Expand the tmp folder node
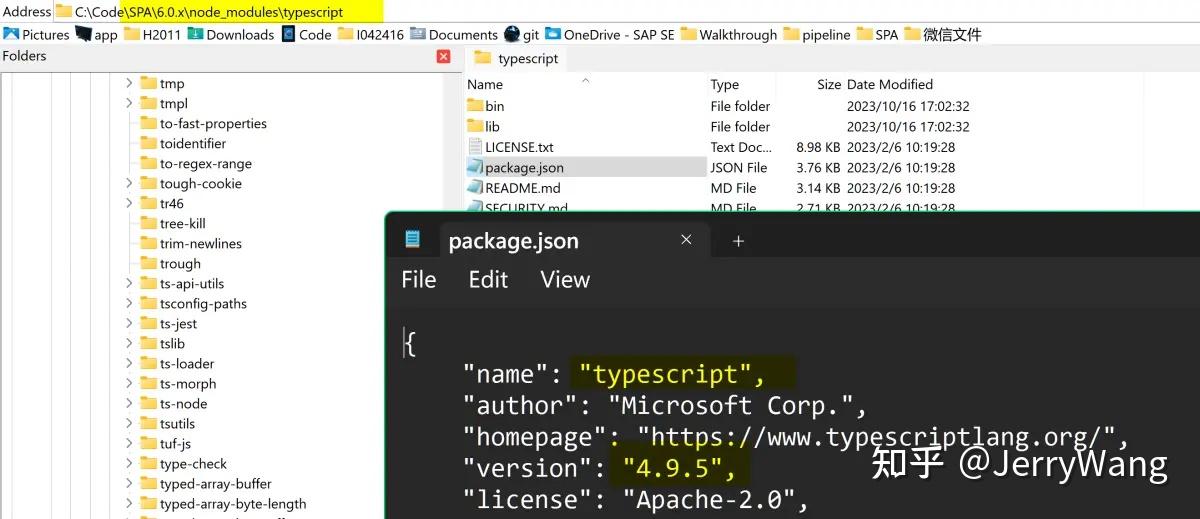Viewport: 1200px width, 519px height. coord(129,84)
